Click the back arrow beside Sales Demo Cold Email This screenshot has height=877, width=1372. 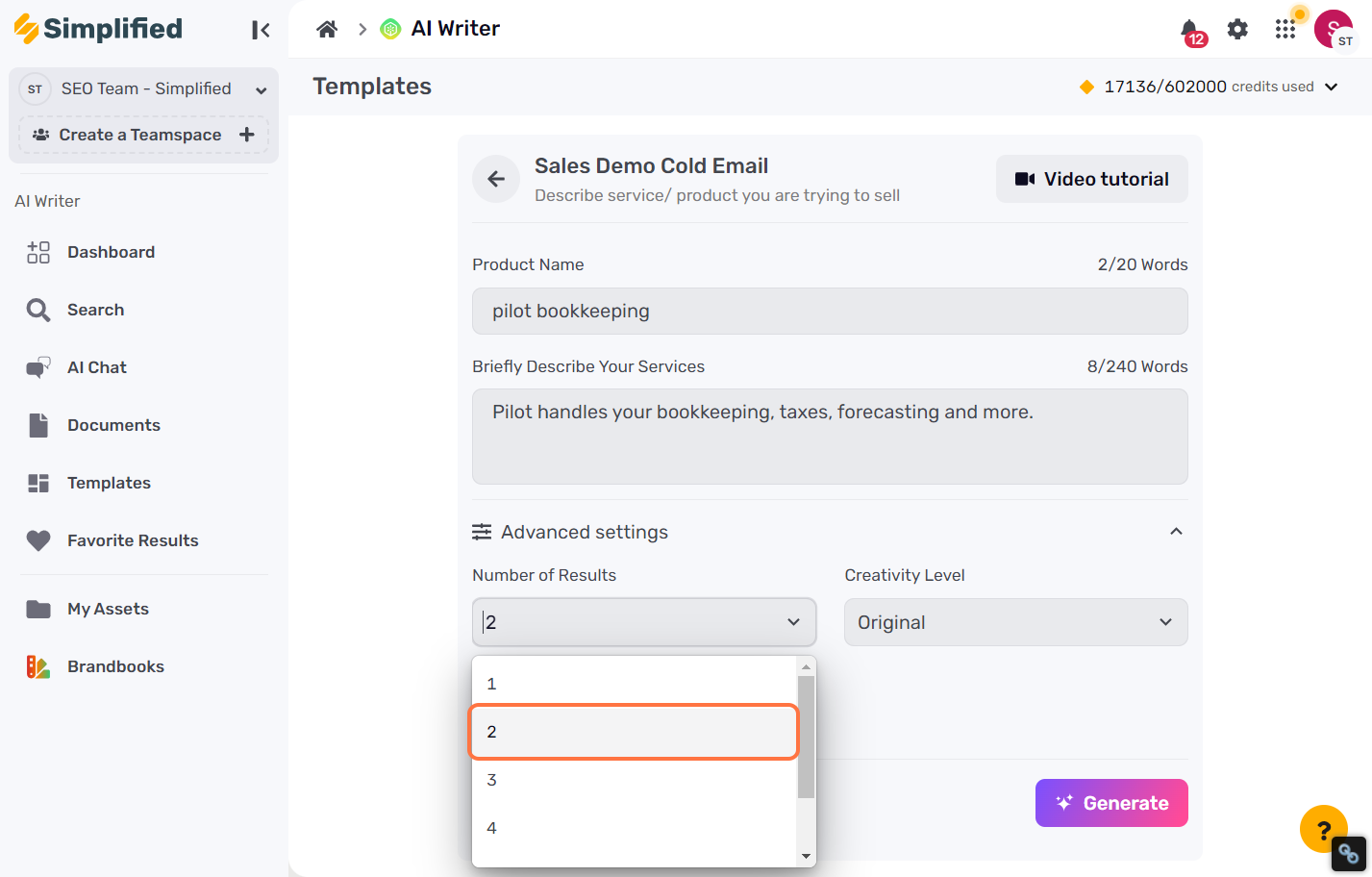point(496,179)
